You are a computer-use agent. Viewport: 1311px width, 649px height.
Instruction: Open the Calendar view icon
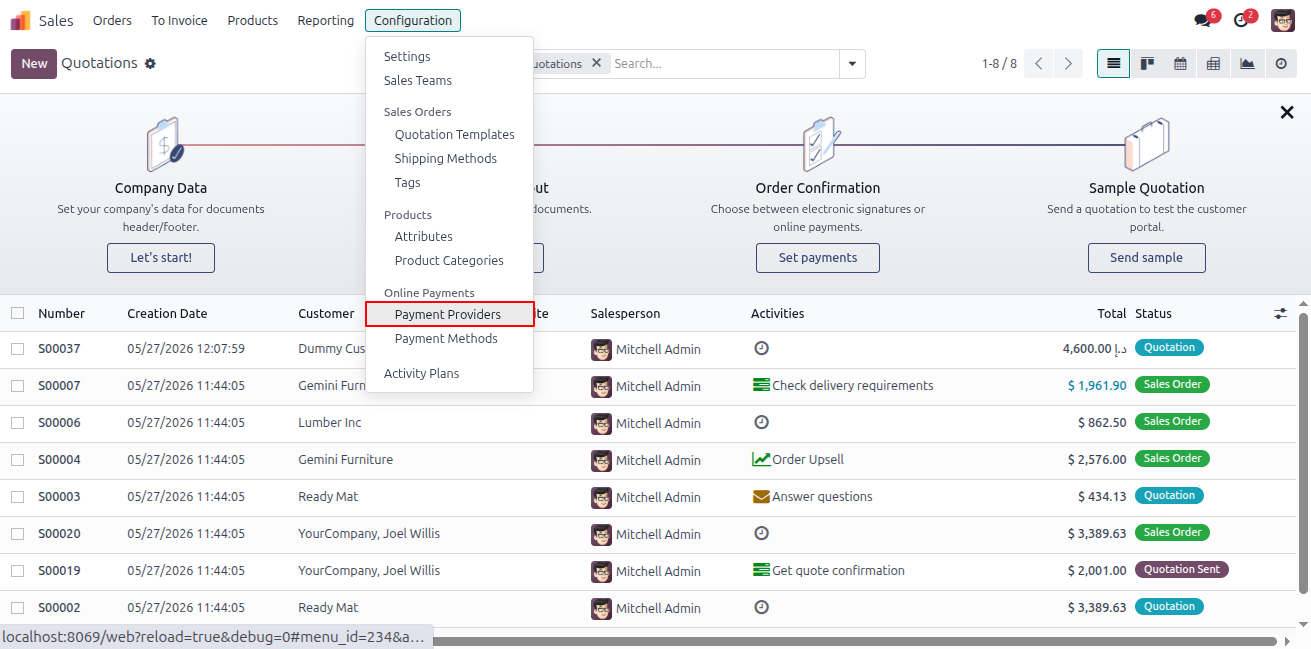pos(1180,63)
